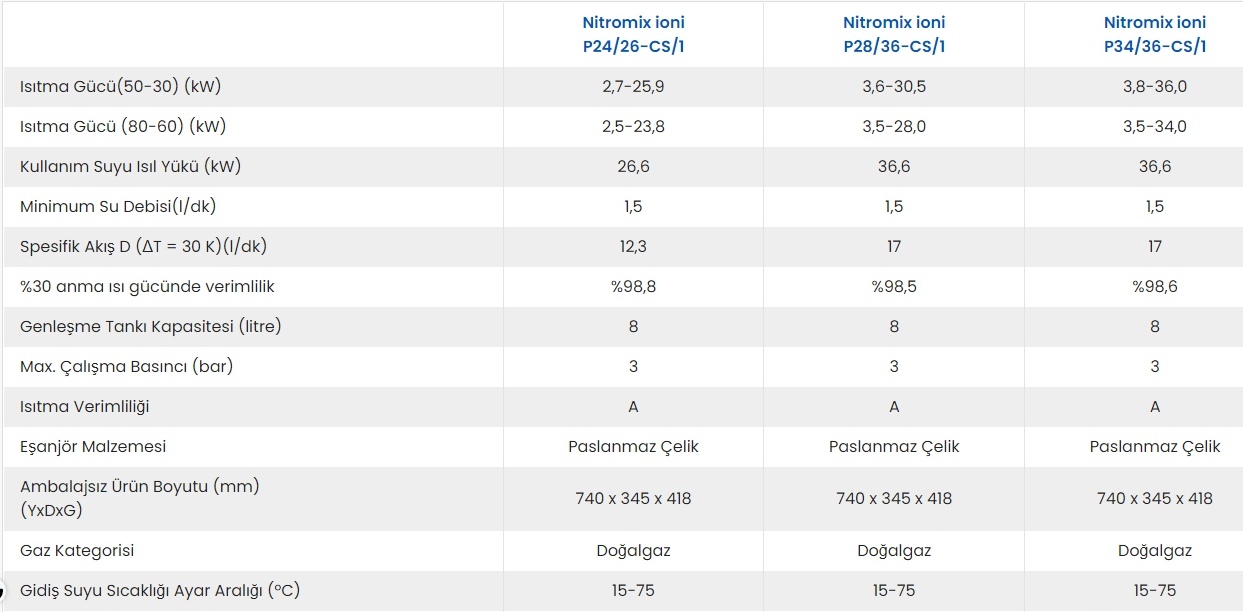Image resolution: width=1243 pixels, height=612 pixels.
Task: Click the %98,5 efficiency value for P28/36-CS/1
Action: [x=894, y=286]
